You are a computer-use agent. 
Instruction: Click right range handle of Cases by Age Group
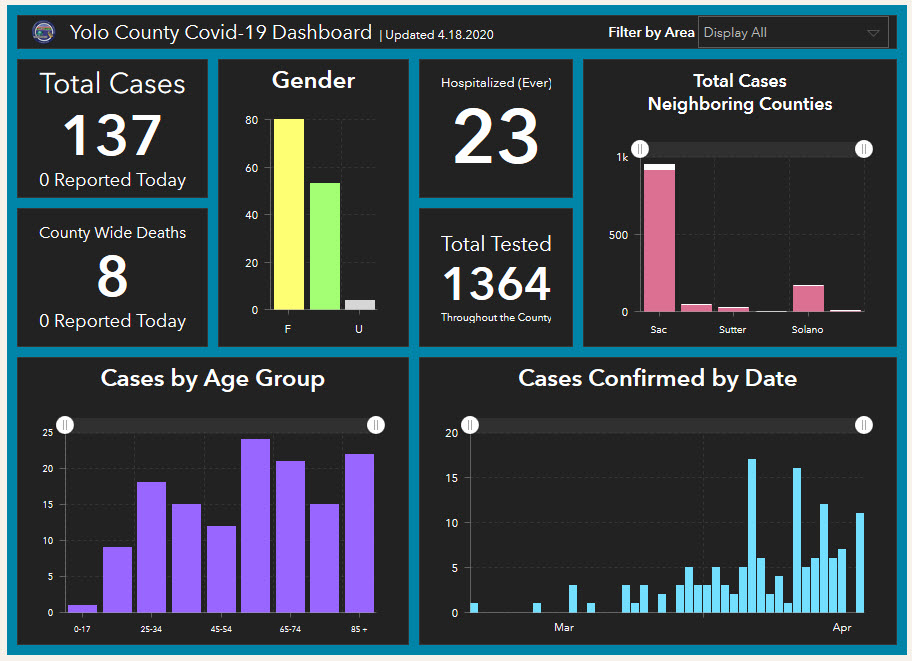(376, 425)
